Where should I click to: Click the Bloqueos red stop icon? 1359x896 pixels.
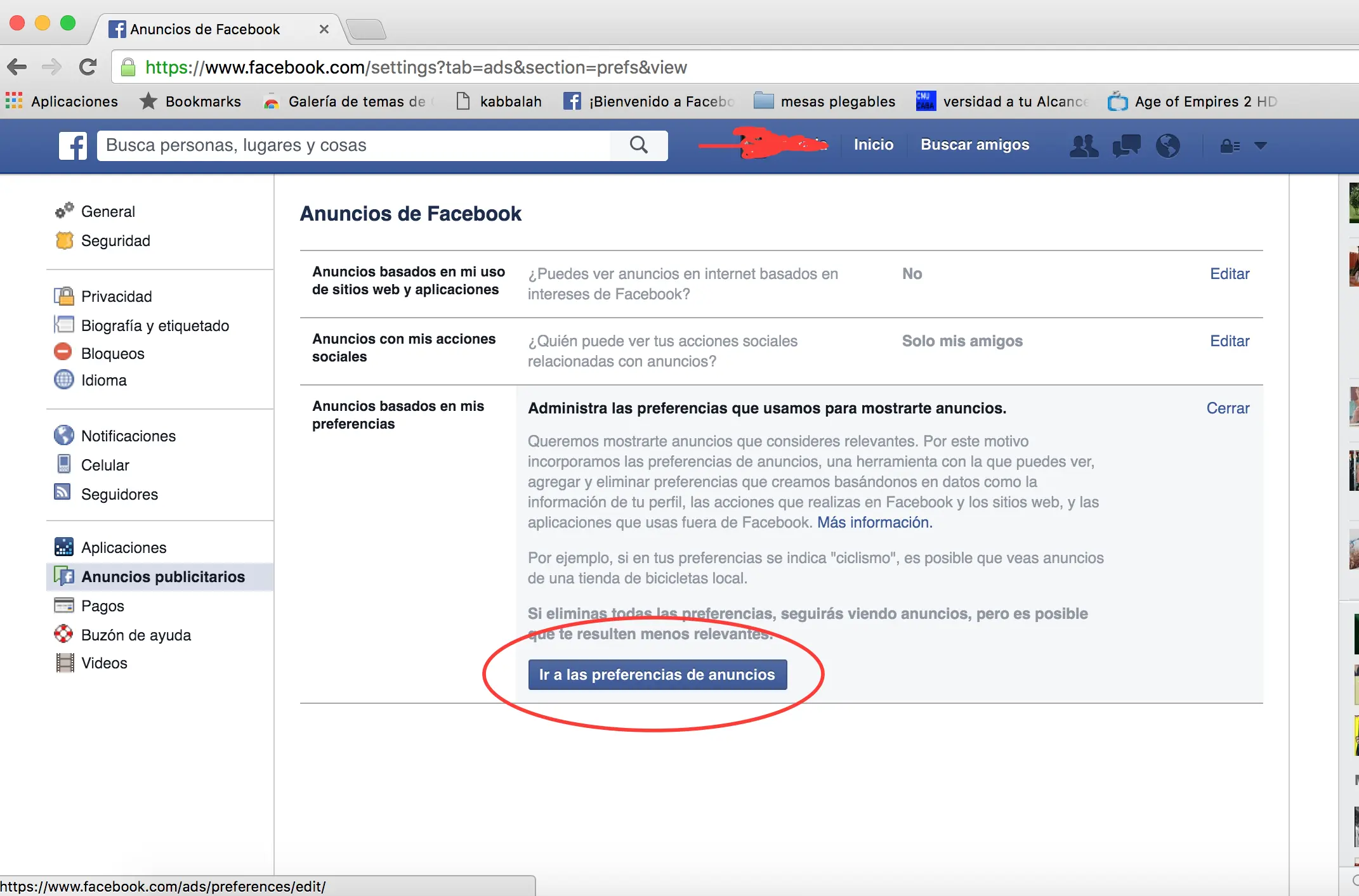pyautogui.click(x=63, y=353)
